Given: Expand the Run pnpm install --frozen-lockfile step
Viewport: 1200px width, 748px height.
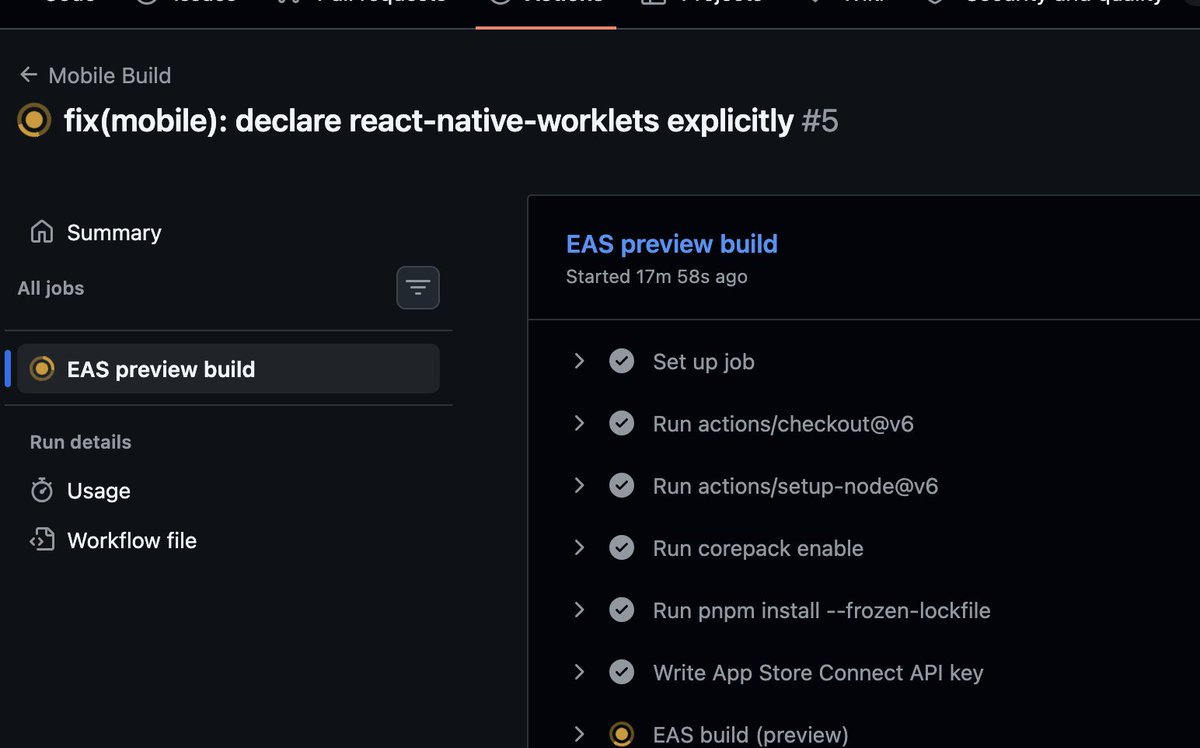Looking at the screenshot, I should [579, 610].
